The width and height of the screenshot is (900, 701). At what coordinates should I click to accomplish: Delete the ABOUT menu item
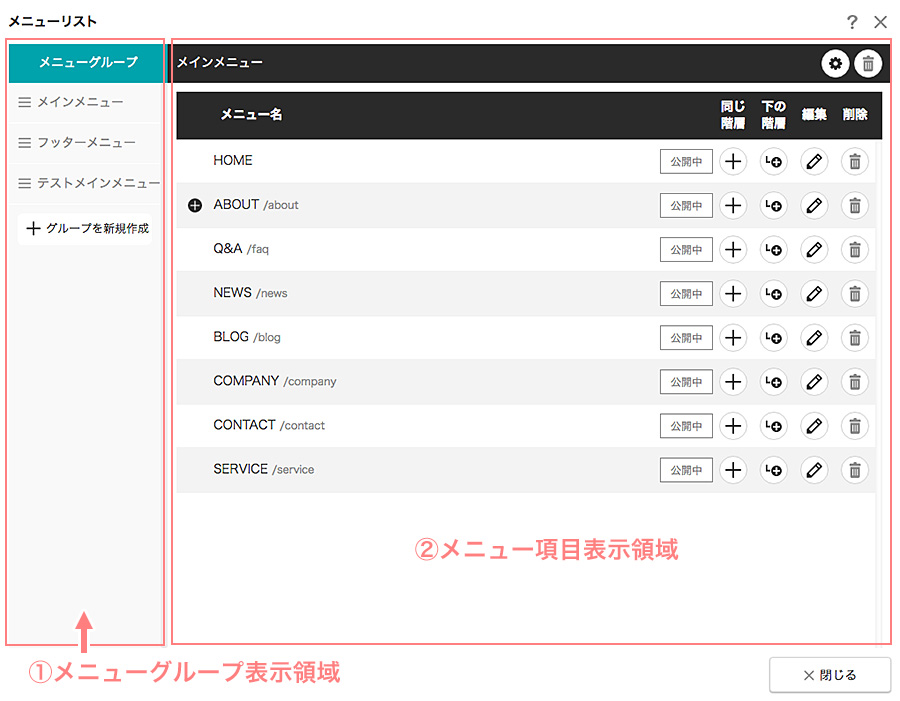[x=855, y=206]
